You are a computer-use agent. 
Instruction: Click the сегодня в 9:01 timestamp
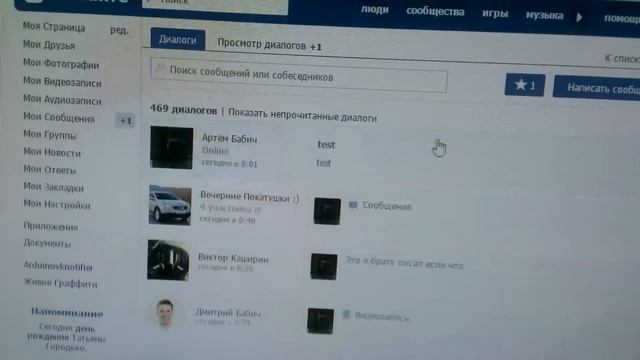(x=229, y=163)
